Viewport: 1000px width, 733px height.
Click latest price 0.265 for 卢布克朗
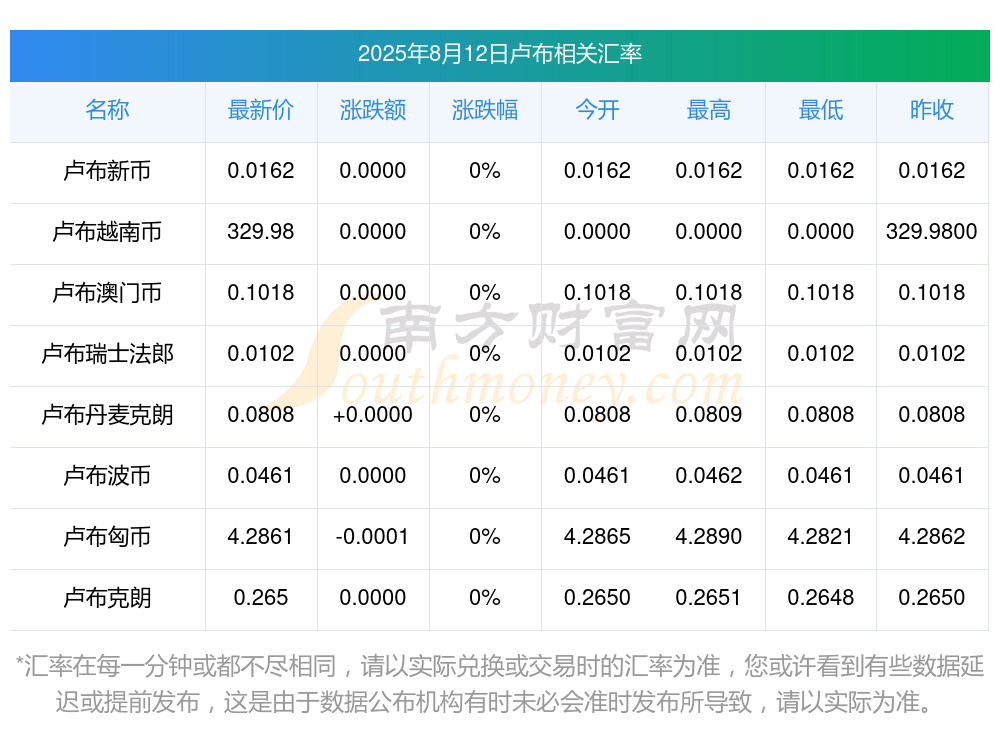[x=261, y=598]
